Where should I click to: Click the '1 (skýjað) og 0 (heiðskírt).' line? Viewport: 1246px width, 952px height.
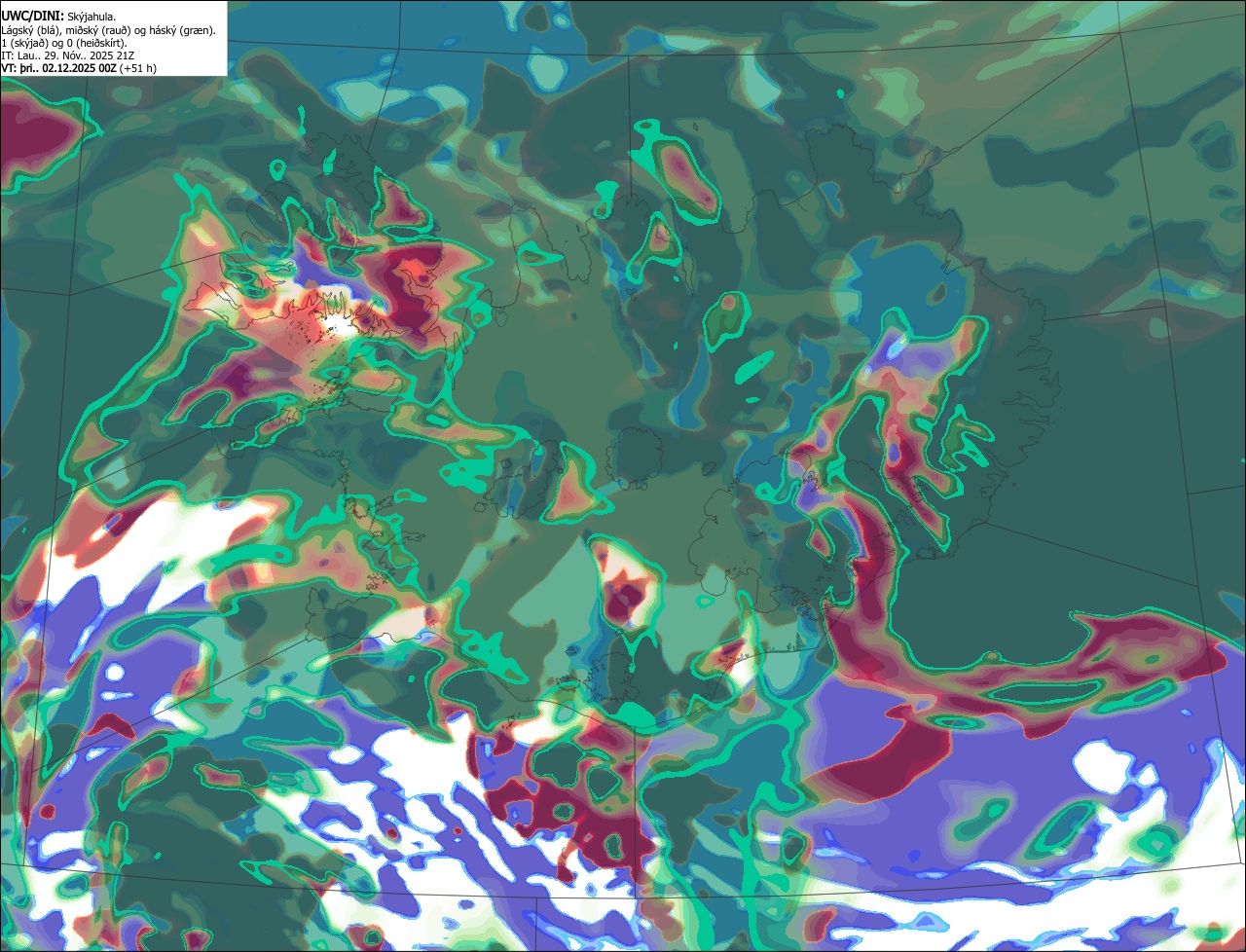click(64, 43)
